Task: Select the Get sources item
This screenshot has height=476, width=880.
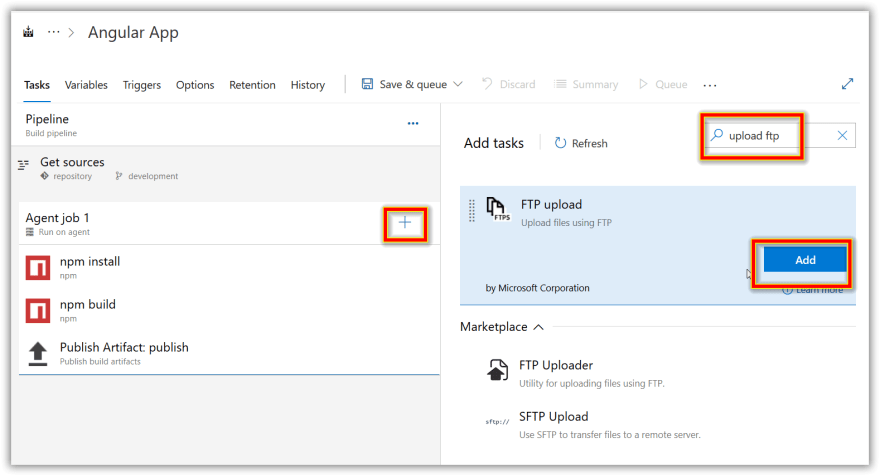Action: (x=229, y=168)
